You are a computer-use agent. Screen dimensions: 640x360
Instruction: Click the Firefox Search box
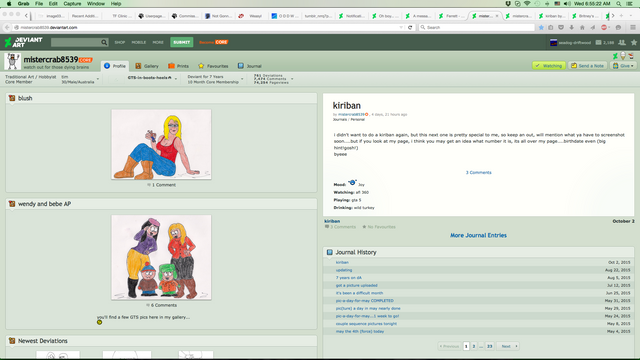[x=477, y=27]
